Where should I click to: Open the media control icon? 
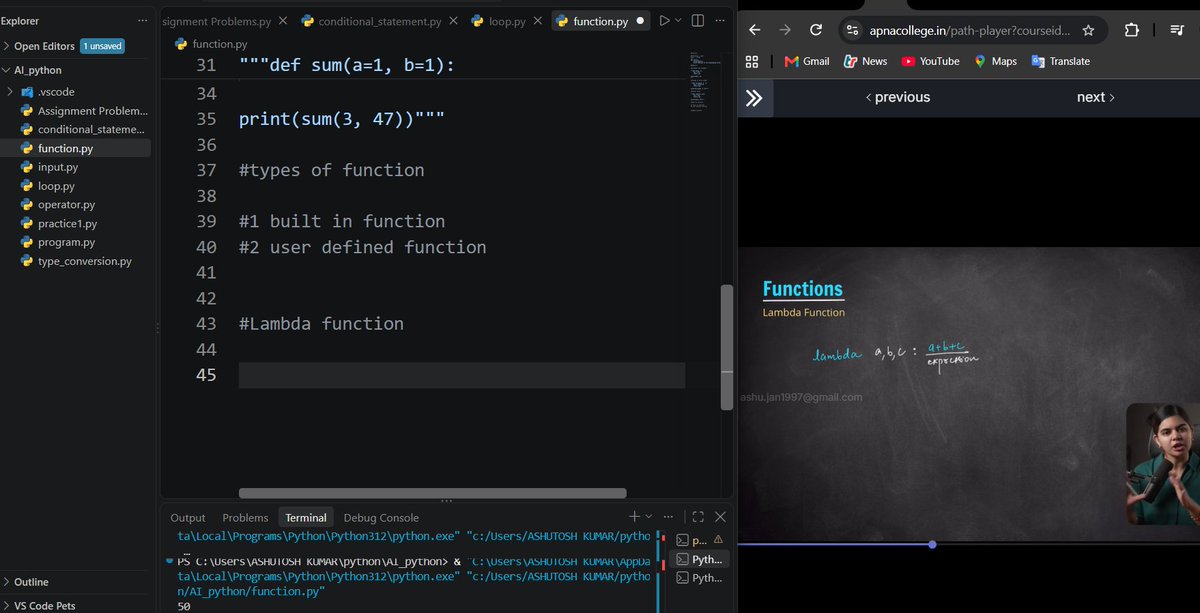tap(1177, 30)
